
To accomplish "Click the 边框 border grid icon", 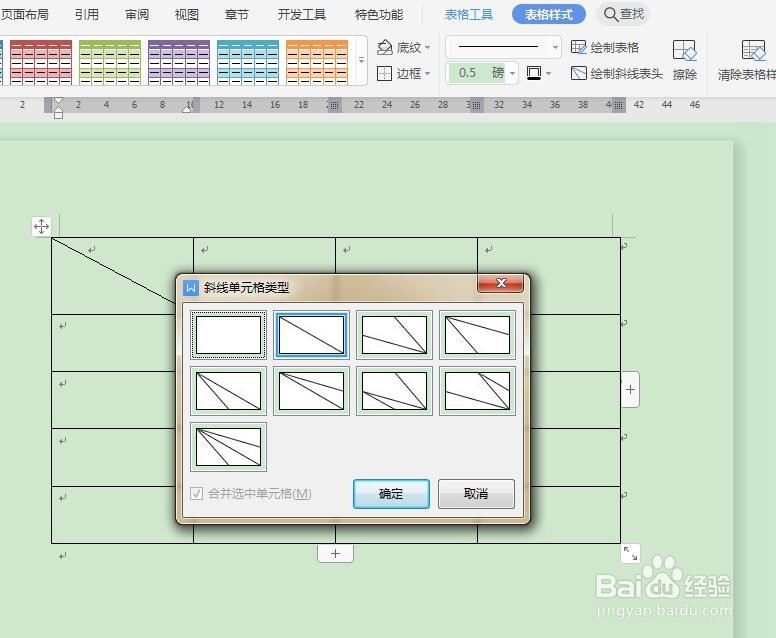I will tap(384, 74).
